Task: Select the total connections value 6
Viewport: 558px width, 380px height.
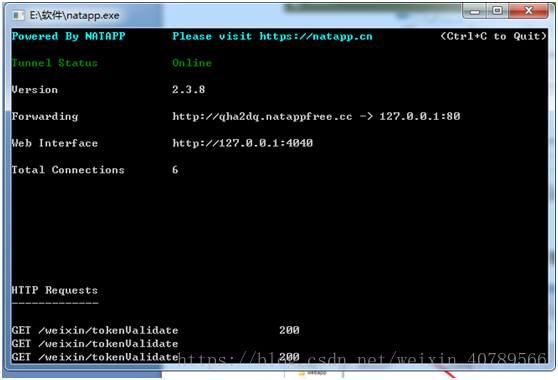Action: (x=175, y=170)
